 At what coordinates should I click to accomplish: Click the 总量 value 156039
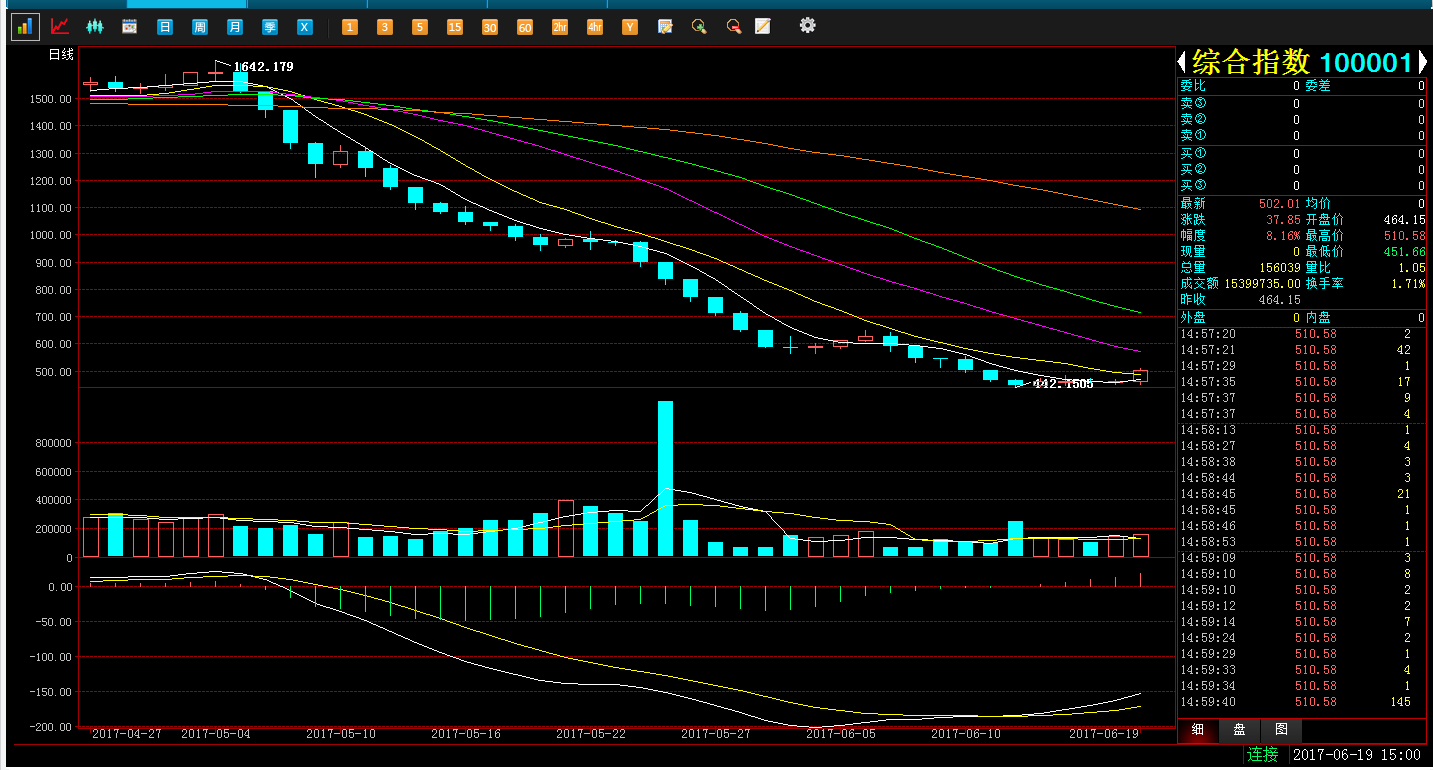pos(1279,268)
